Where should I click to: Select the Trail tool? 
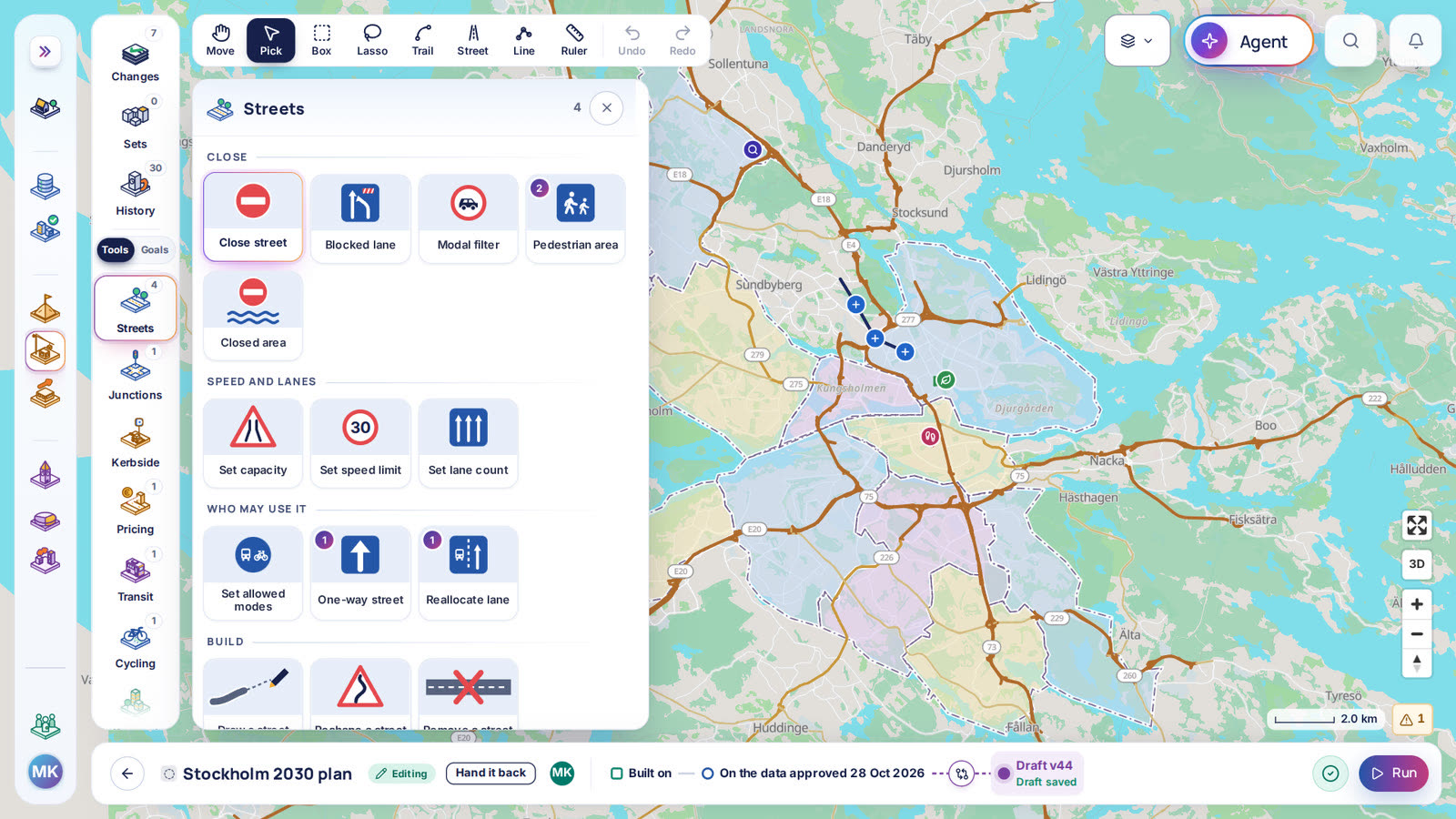point(422,40)
